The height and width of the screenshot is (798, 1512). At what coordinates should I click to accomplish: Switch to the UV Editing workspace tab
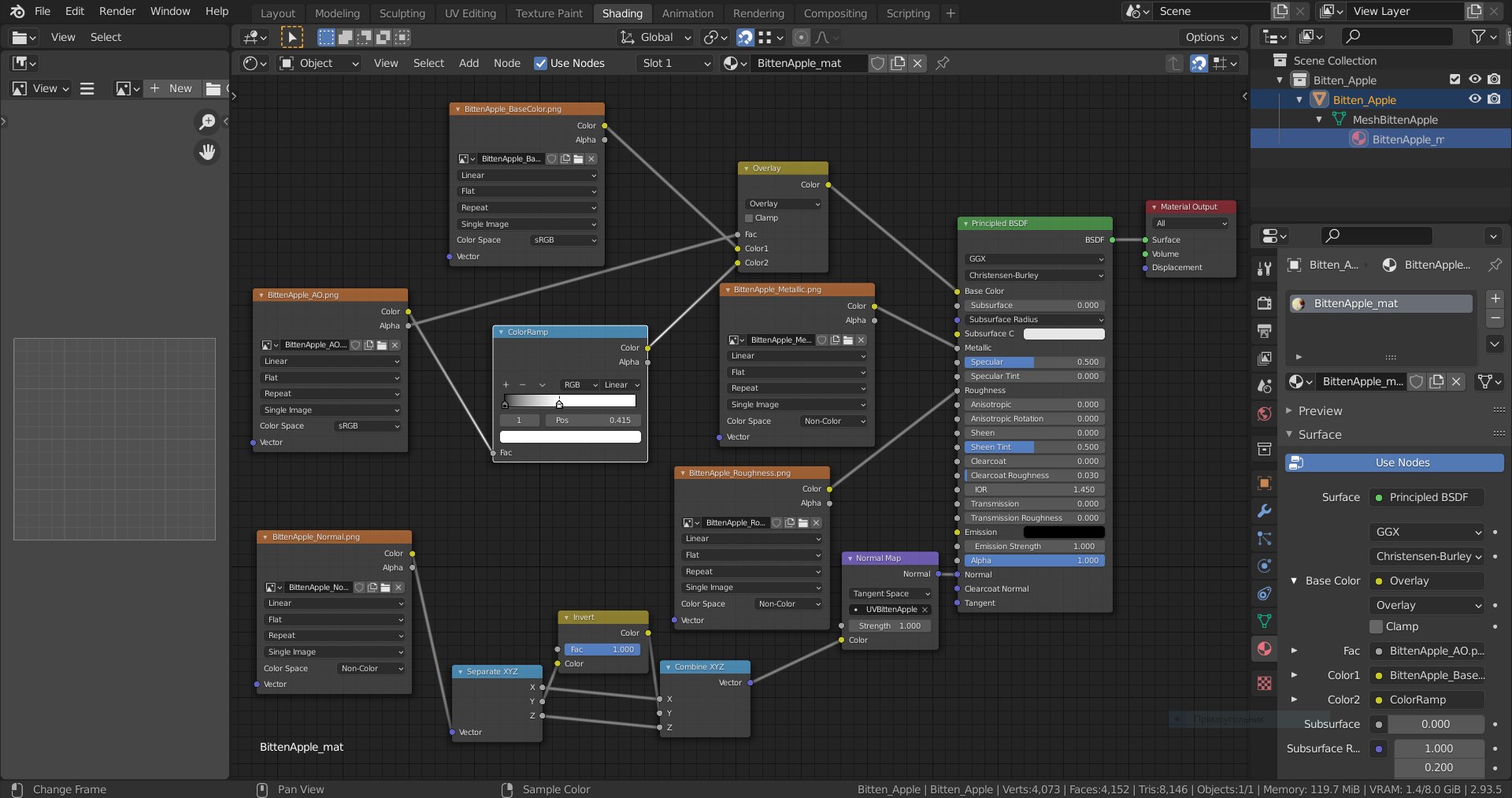click(470, 13)
